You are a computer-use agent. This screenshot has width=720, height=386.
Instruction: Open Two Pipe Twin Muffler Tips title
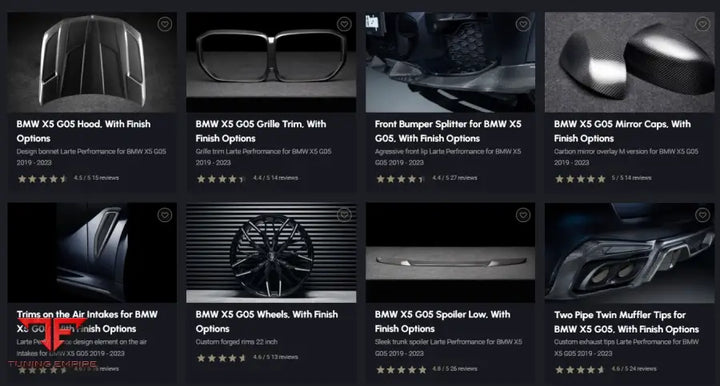click(x=626, y=322)
